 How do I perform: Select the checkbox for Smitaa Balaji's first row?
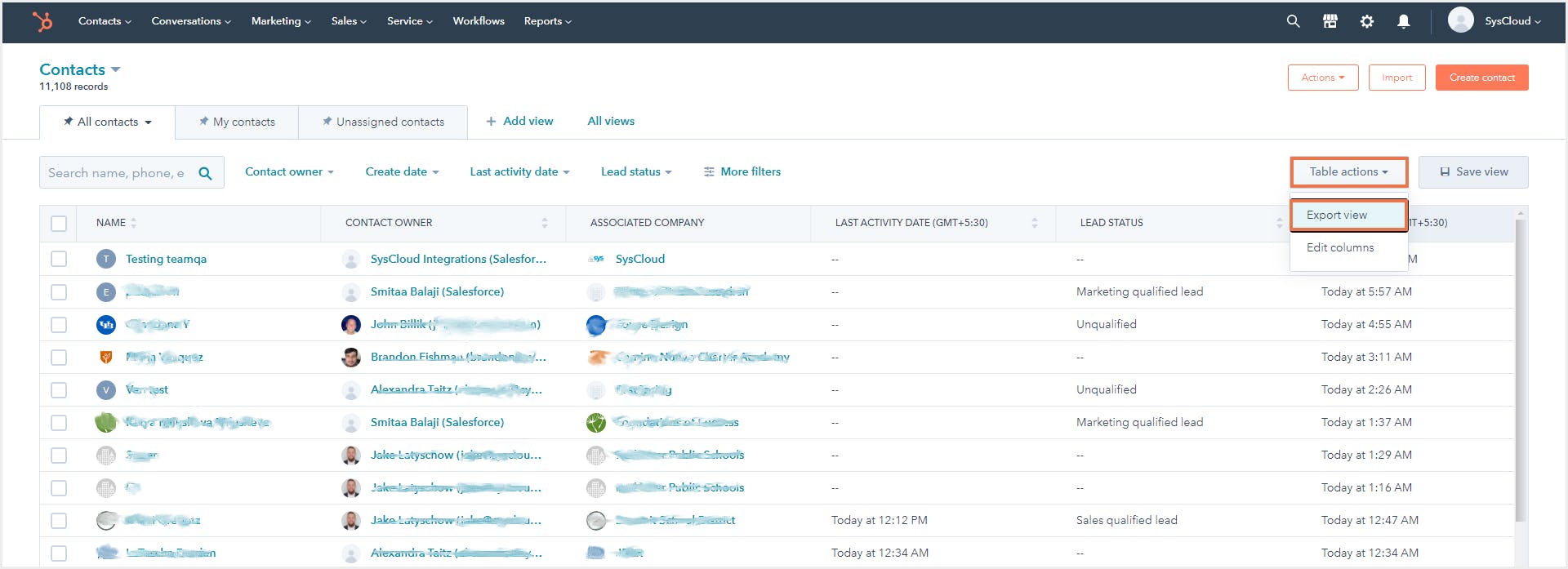click(x=59, y=291)
